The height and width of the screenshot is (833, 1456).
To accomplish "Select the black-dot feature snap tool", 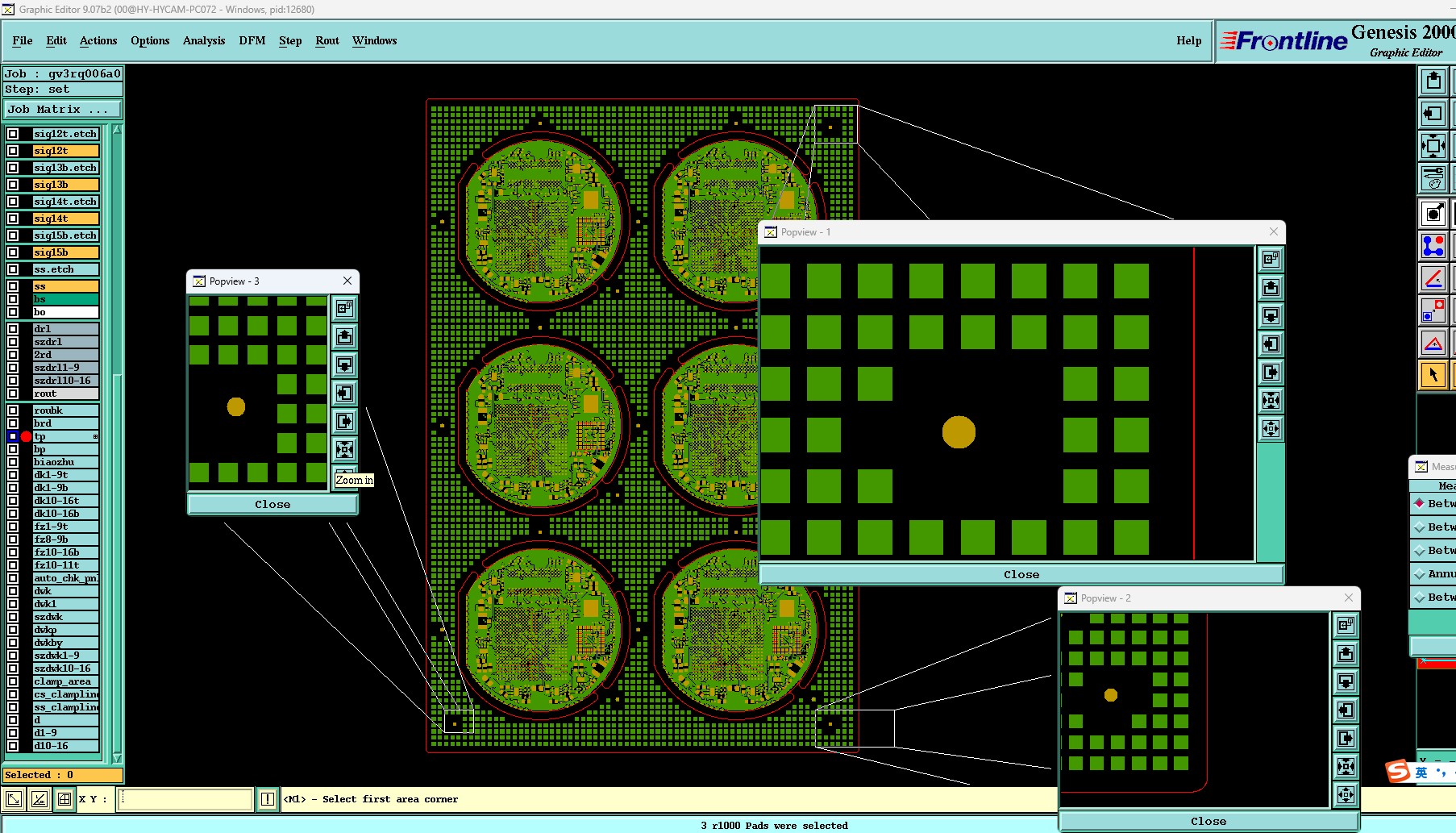I will coord(1433,214).
